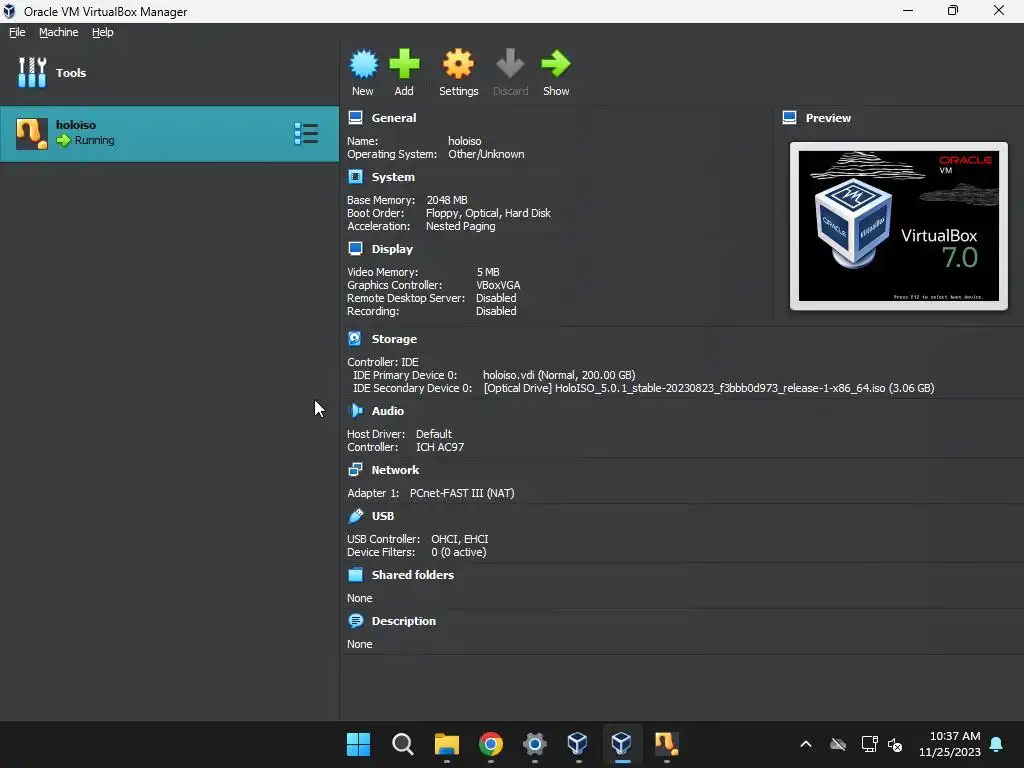Click the Other/Unknown operating system value
Screen dimensions: 1024x768
coord(486,154)
